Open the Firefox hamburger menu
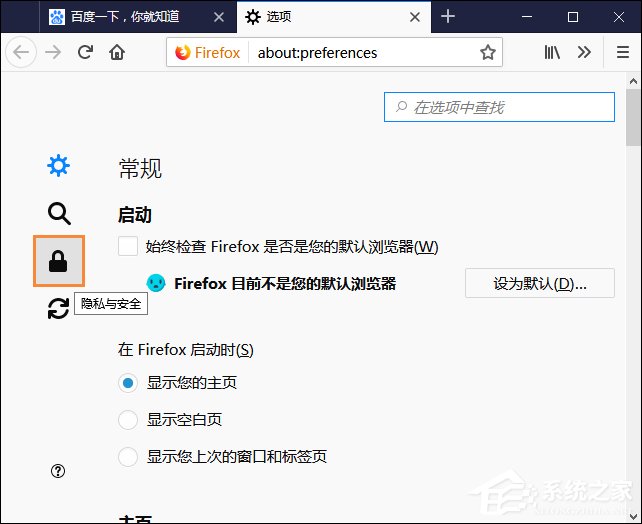Viewport: 642px width, 524px height. point(623,52)
